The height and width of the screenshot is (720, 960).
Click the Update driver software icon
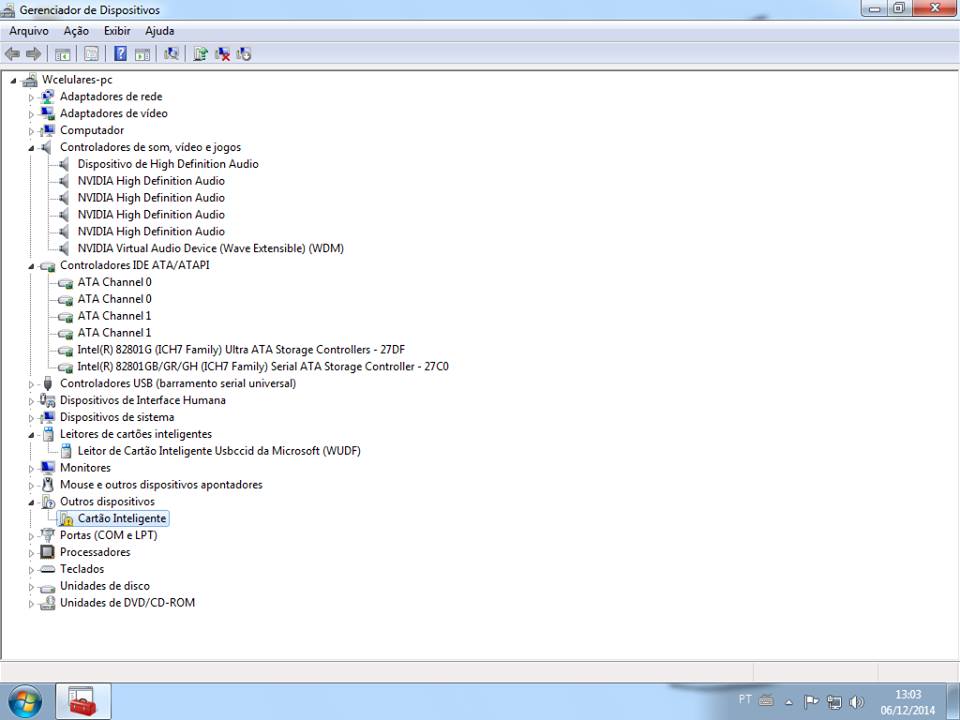coord(200,54)
